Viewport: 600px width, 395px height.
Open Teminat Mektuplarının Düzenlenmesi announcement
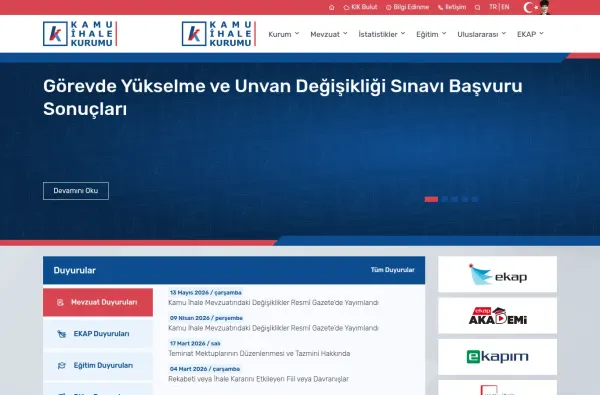click(x=259, y=353)
